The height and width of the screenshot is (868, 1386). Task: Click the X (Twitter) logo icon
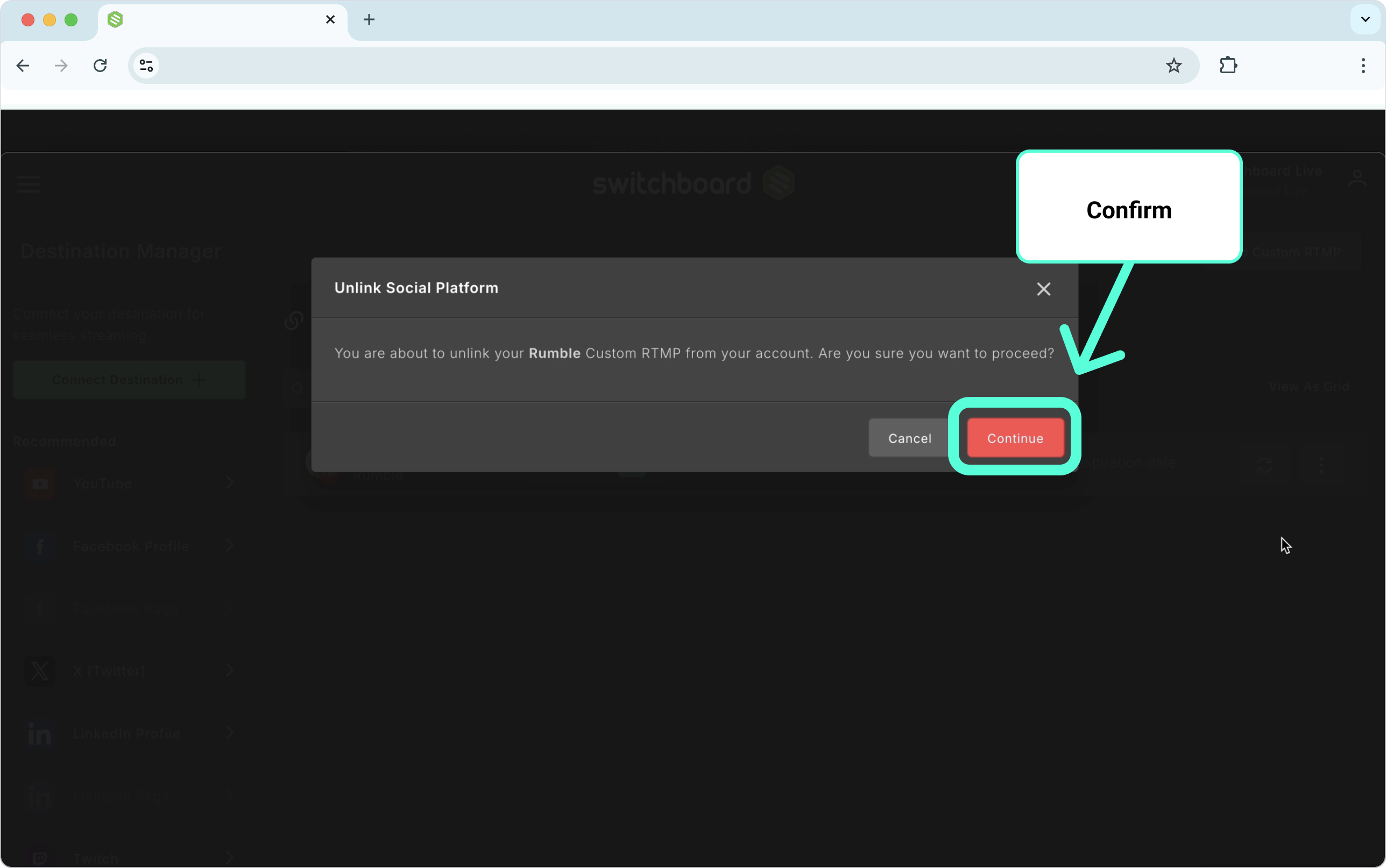tap(40, 671)
